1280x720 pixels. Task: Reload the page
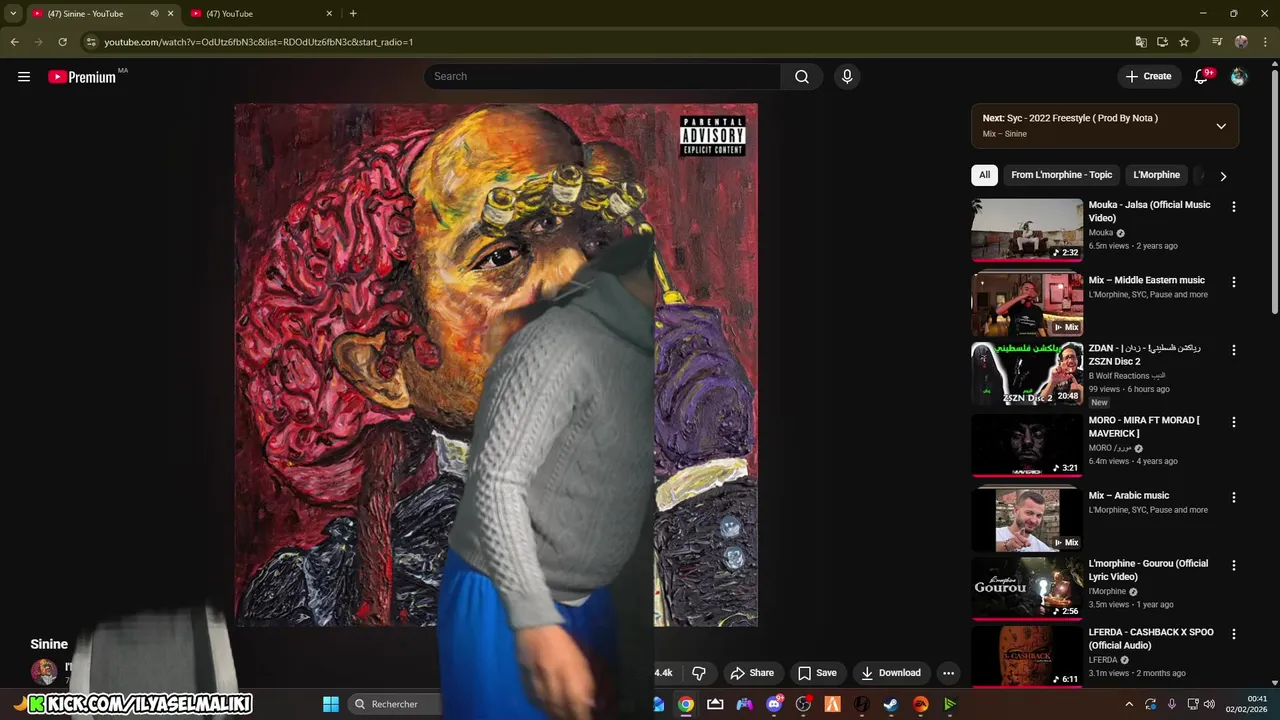pos(62,42)
